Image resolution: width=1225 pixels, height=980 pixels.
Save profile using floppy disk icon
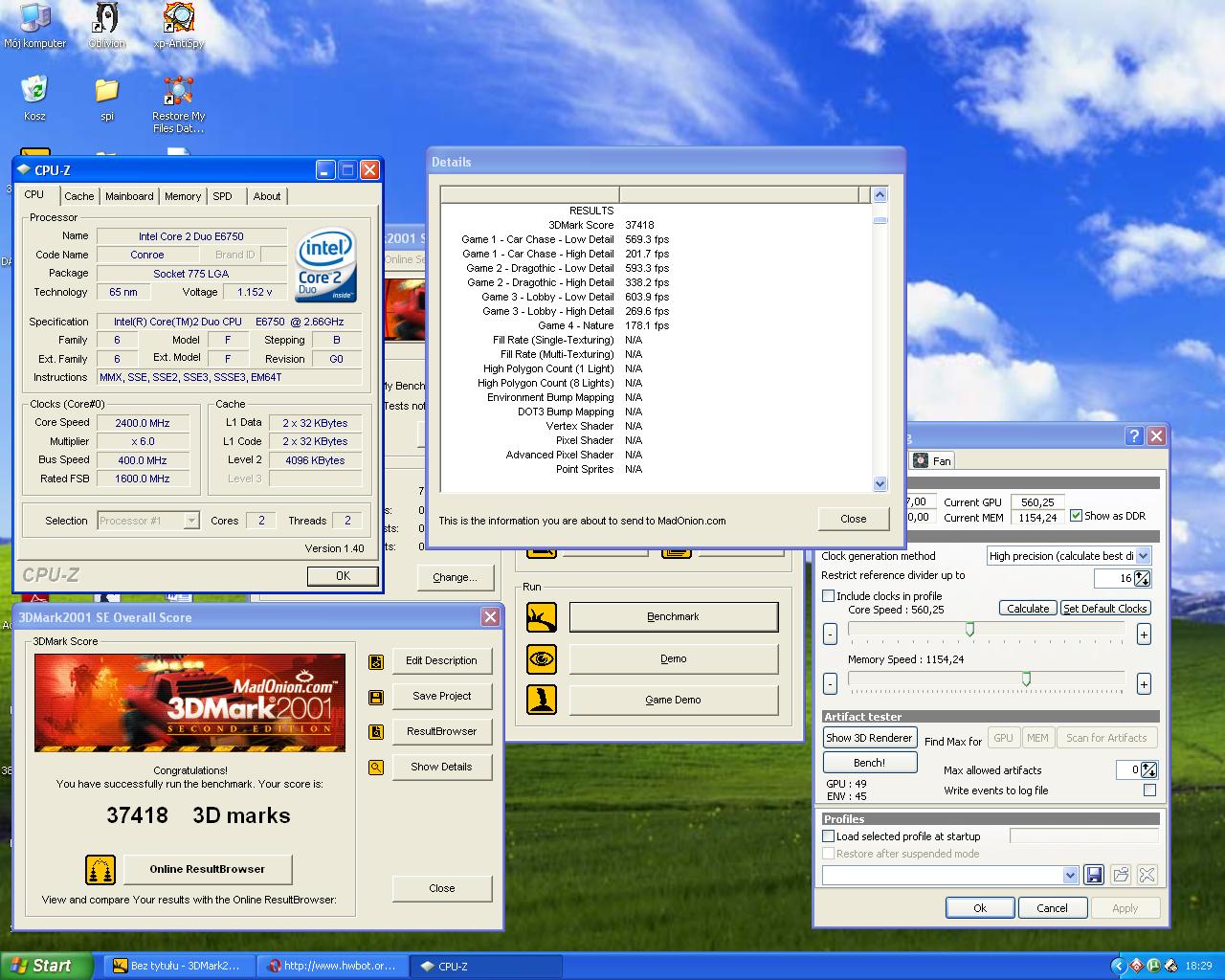(1095, 875)
